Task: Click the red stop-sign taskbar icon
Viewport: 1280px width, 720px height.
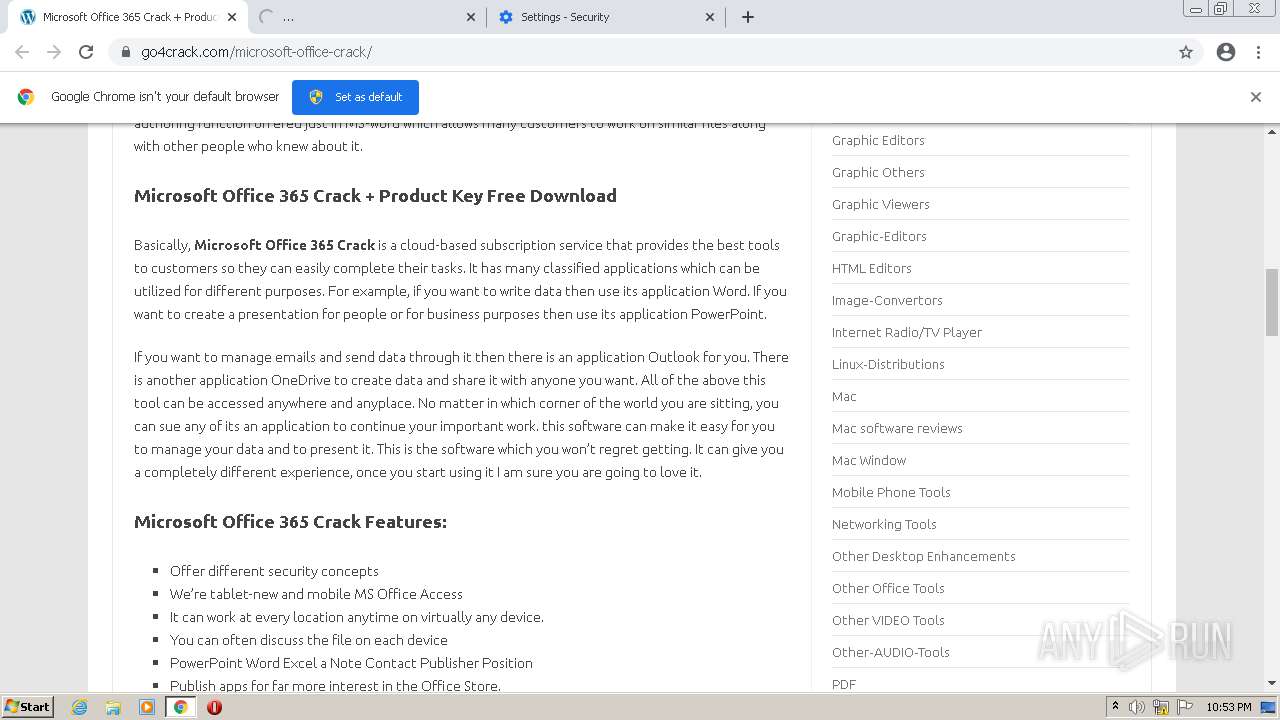Action: click(214, 707)
